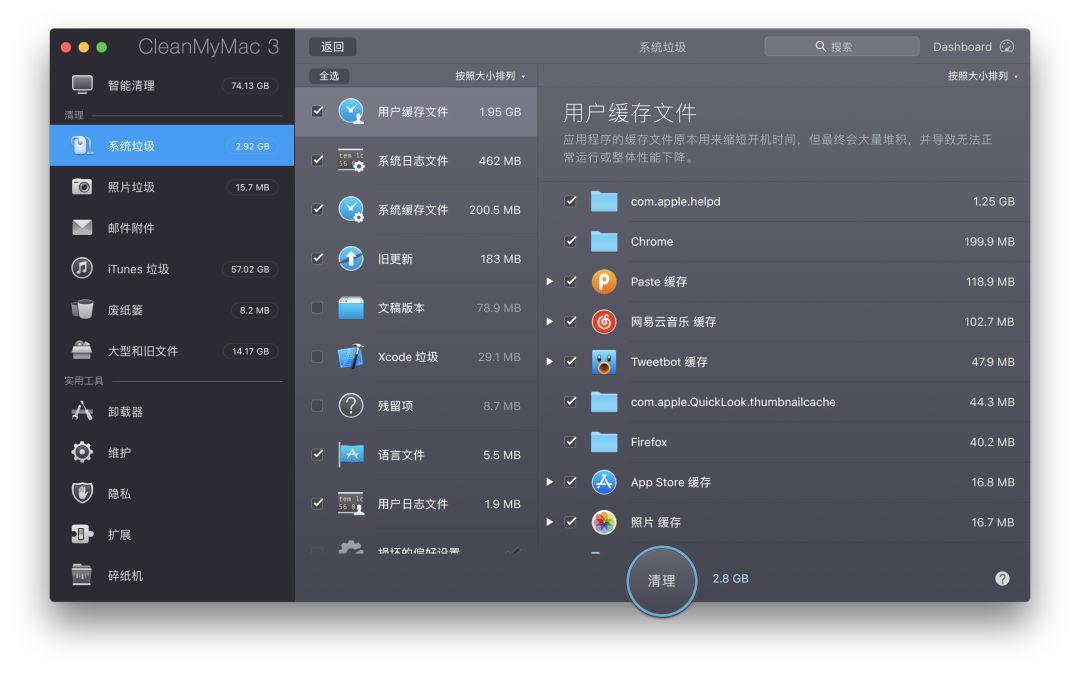Select 语言文件 flag icon
1080x673 pixels.
point(351,454)
